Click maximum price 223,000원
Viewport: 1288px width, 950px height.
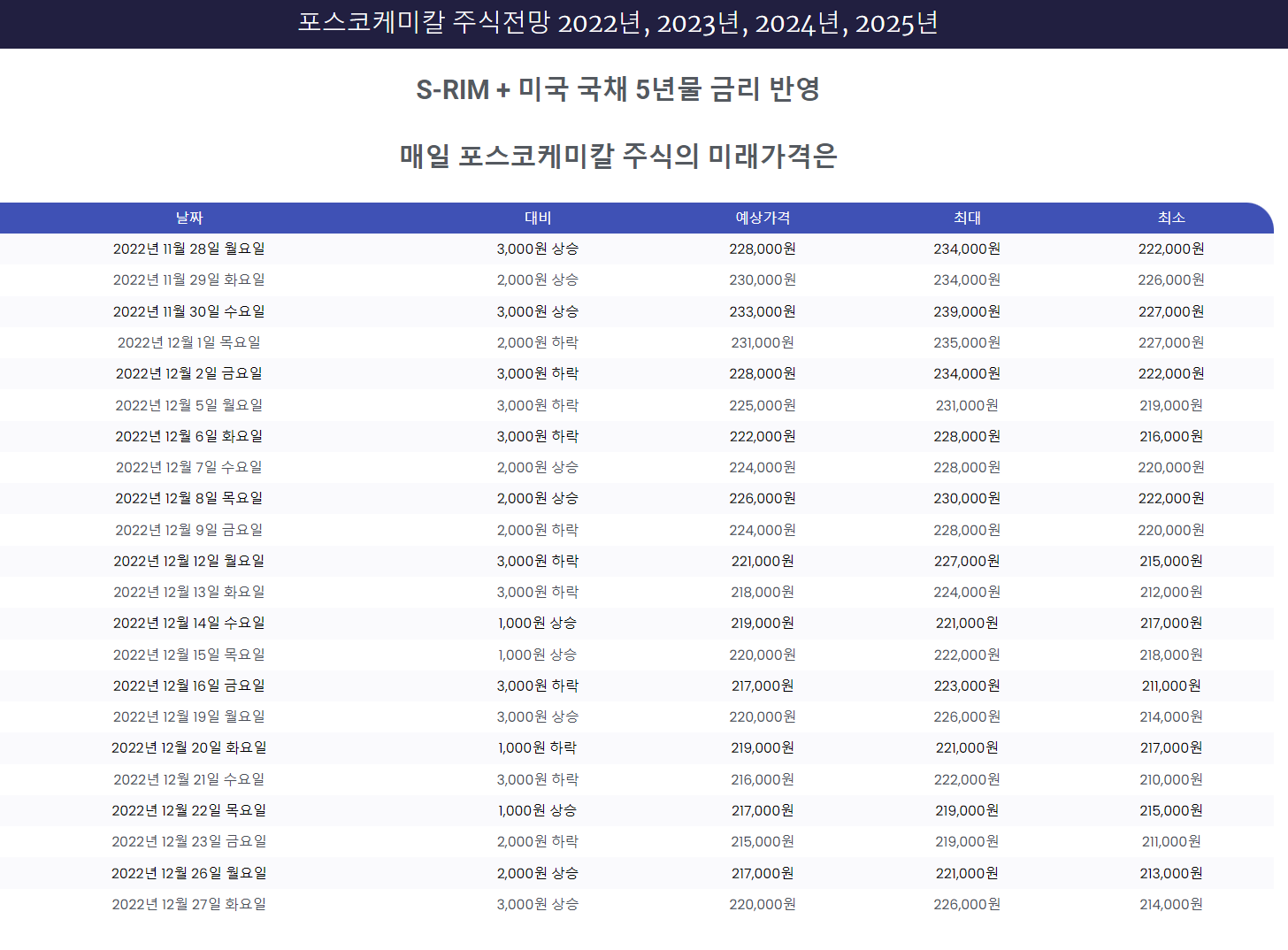967,686
